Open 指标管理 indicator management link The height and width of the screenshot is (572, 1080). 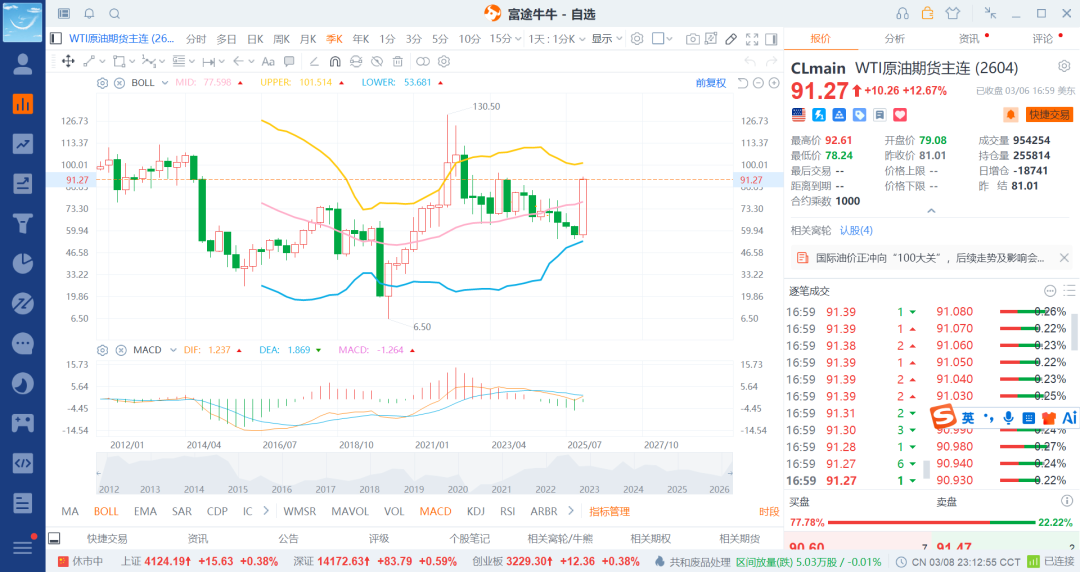(x=609, y=511)
